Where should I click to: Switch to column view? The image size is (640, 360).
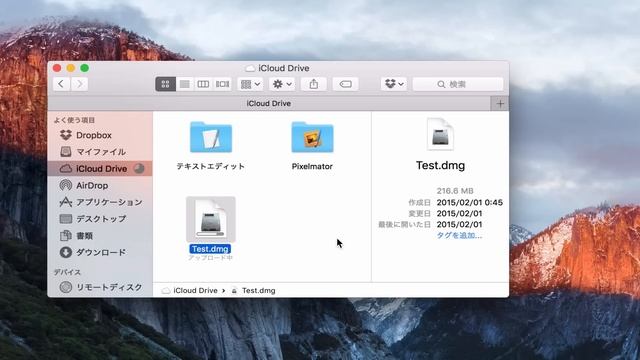(203, 84)
